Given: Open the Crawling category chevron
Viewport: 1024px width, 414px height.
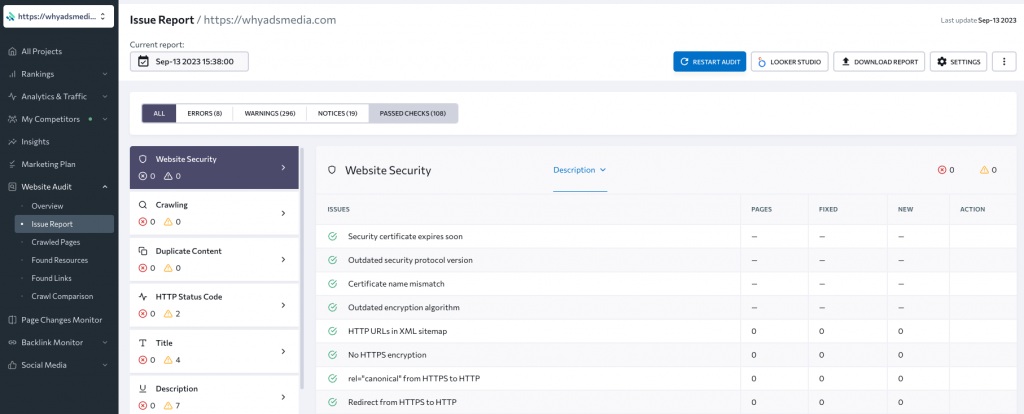Looking at the screenshot, I should point(283,213).
